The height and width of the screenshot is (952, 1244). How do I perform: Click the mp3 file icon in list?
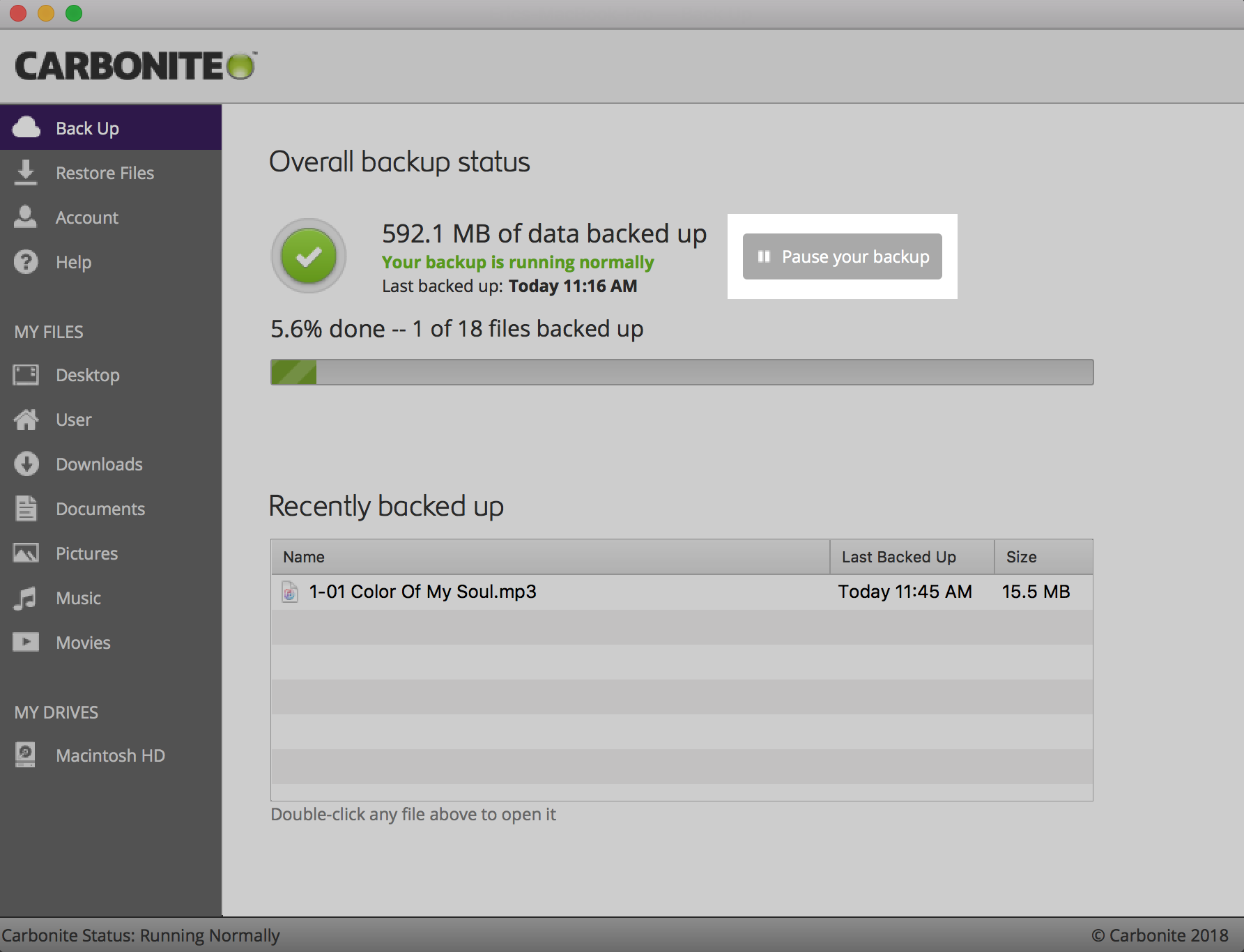290,592
